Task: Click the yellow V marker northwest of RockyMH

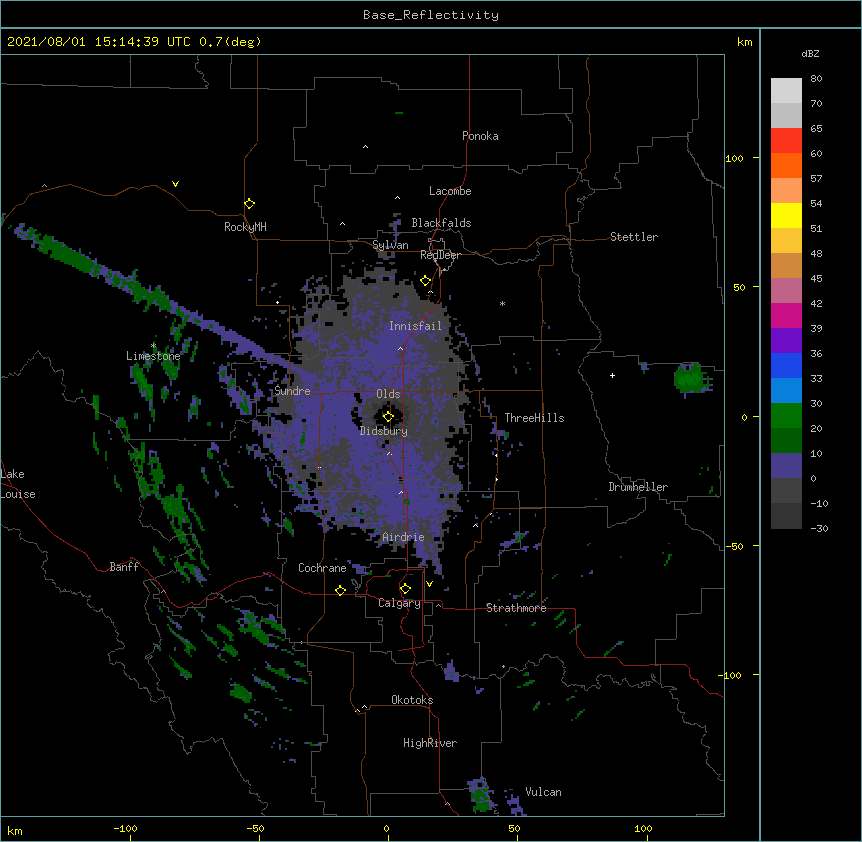Action: pos(175,184)
